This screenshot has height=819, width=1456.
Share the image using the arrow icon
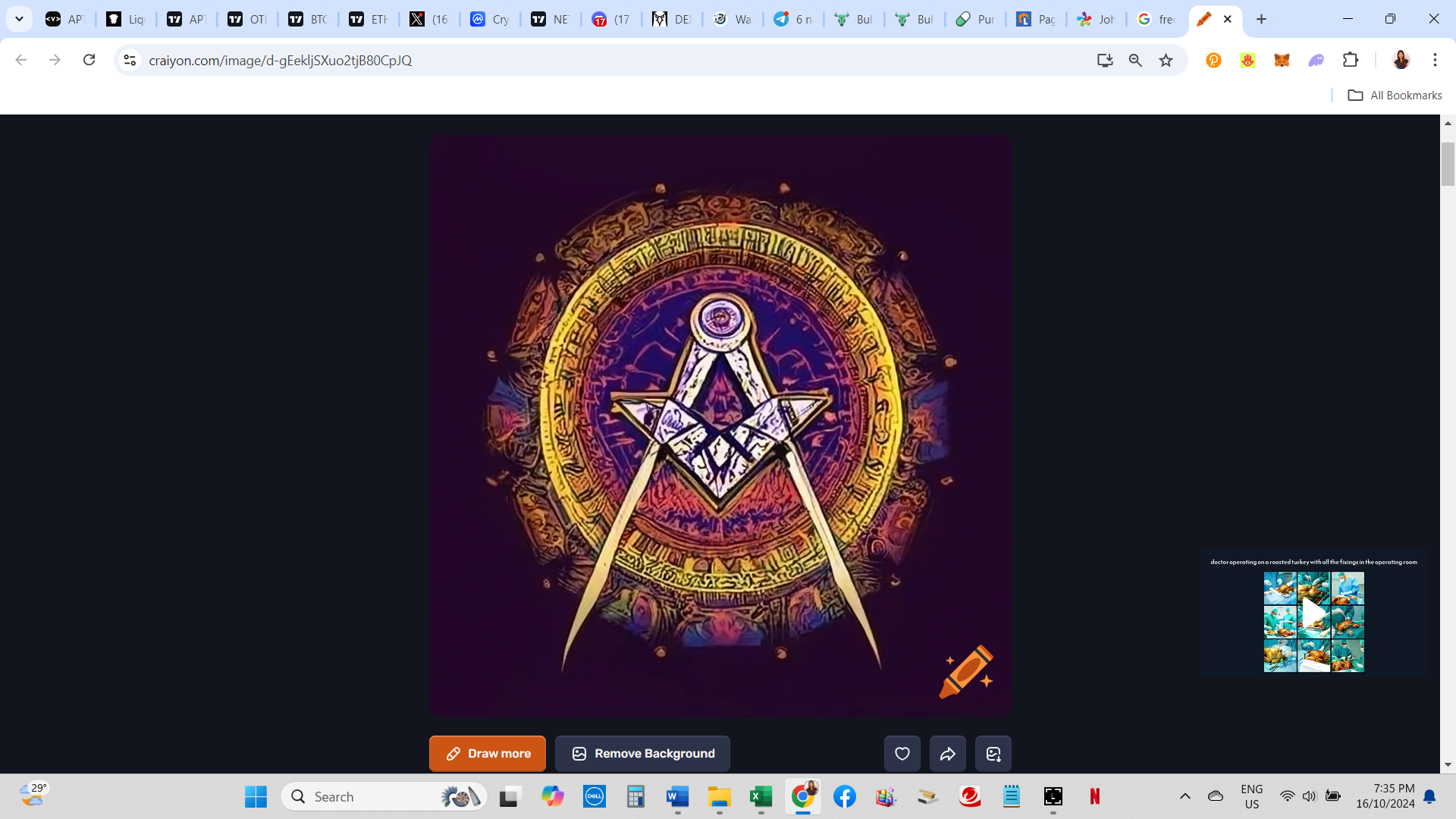(x=948, y=754)
